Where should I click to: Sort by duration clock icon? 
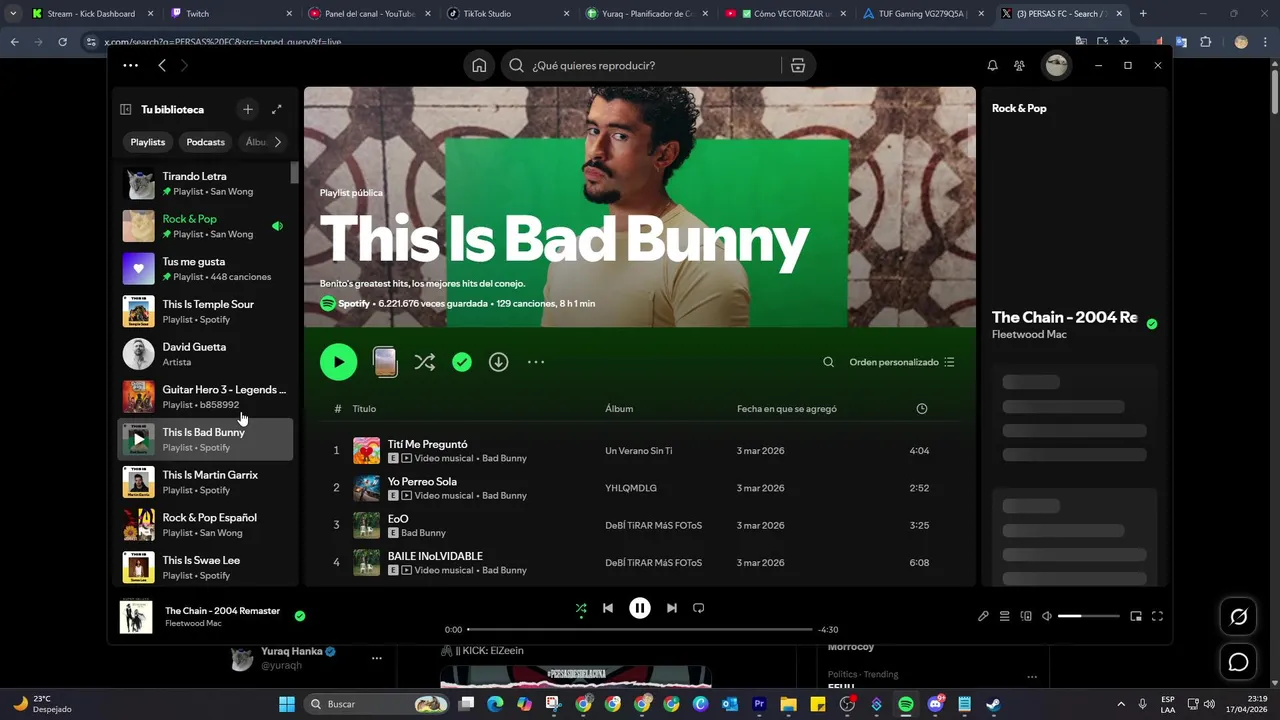(x=922, y=408)
